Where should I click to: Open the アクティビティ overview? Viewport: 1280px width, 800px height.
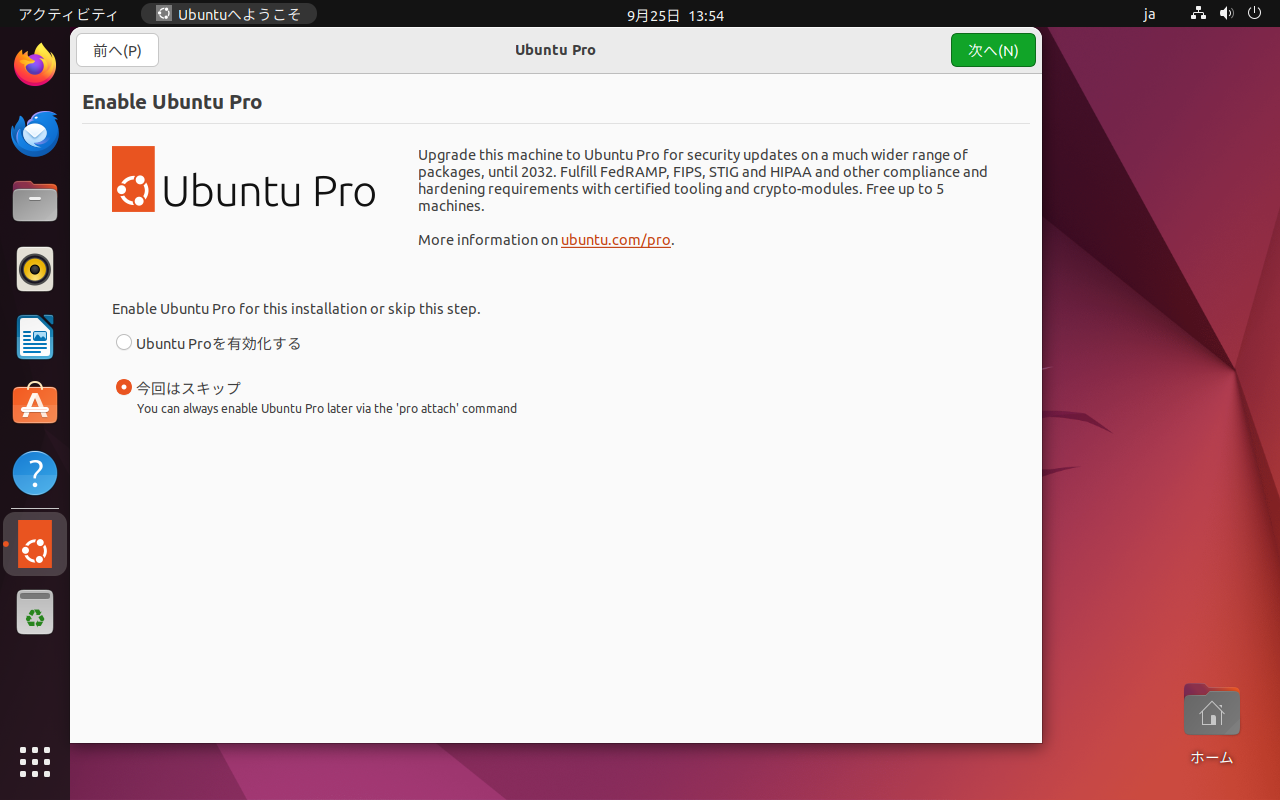68,15
